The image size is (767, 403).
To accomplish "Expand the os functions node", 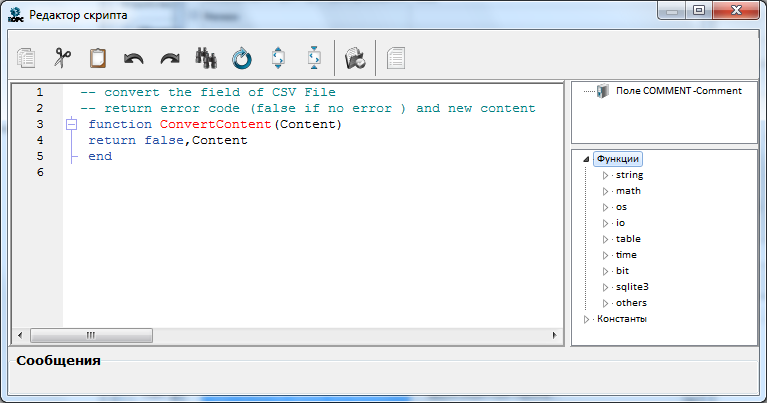I will click(x=605, y=207).
